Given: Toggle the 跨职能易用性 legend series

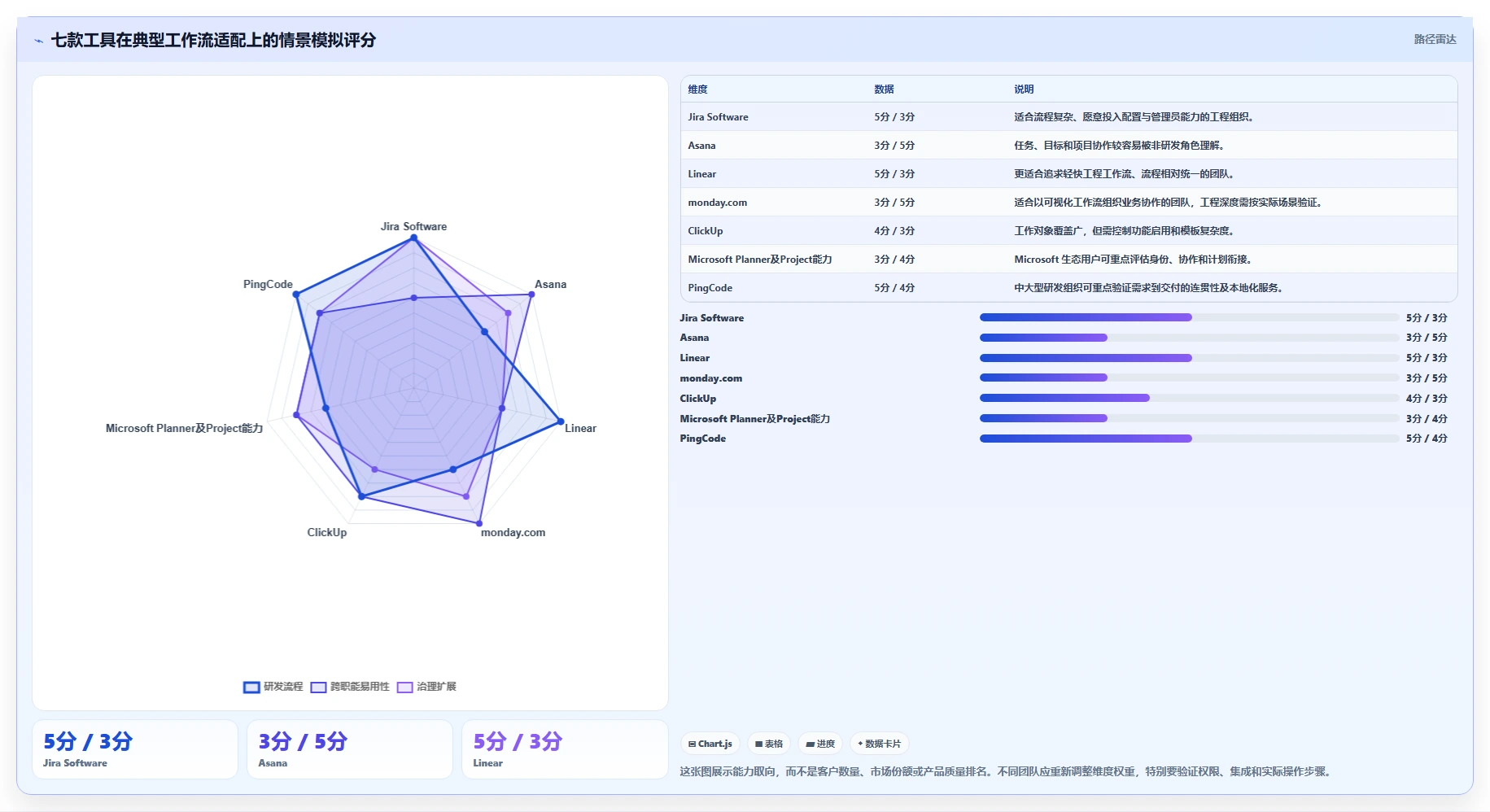Looking at the screenshot, I should point(350,687).
